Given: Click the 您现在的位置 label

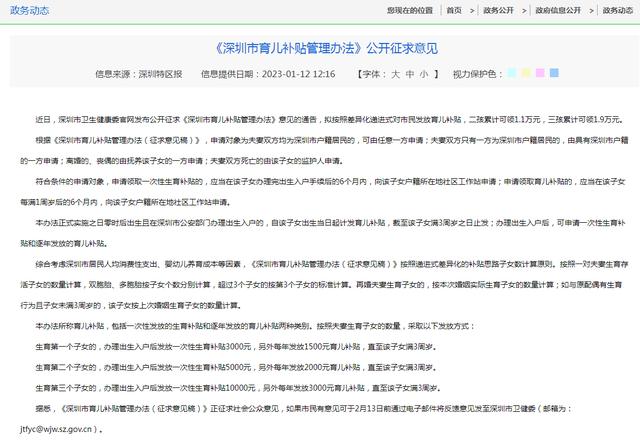Looking at the screenshot, I should pos(410,11).
